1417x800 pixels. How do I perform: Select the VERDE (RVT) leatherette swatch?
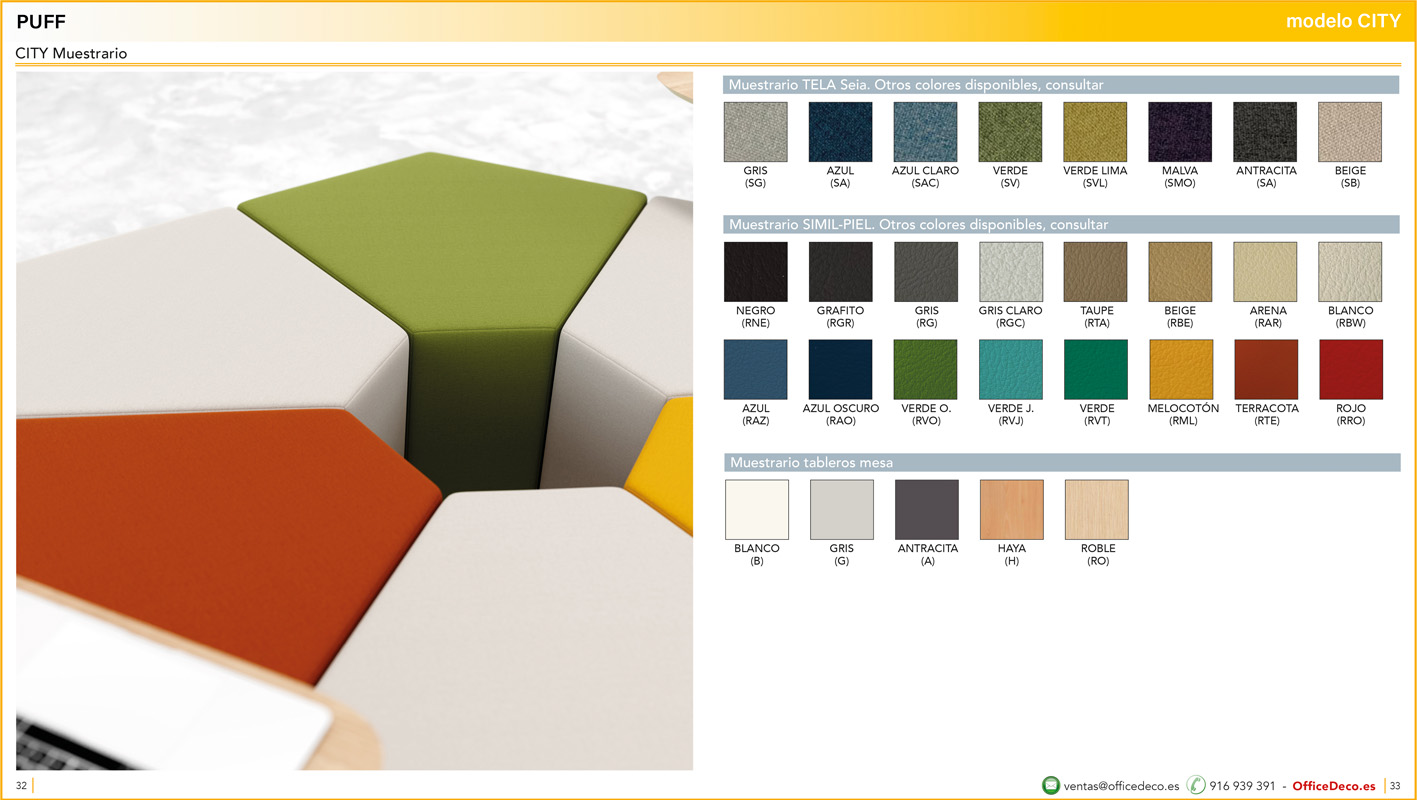1096,370
